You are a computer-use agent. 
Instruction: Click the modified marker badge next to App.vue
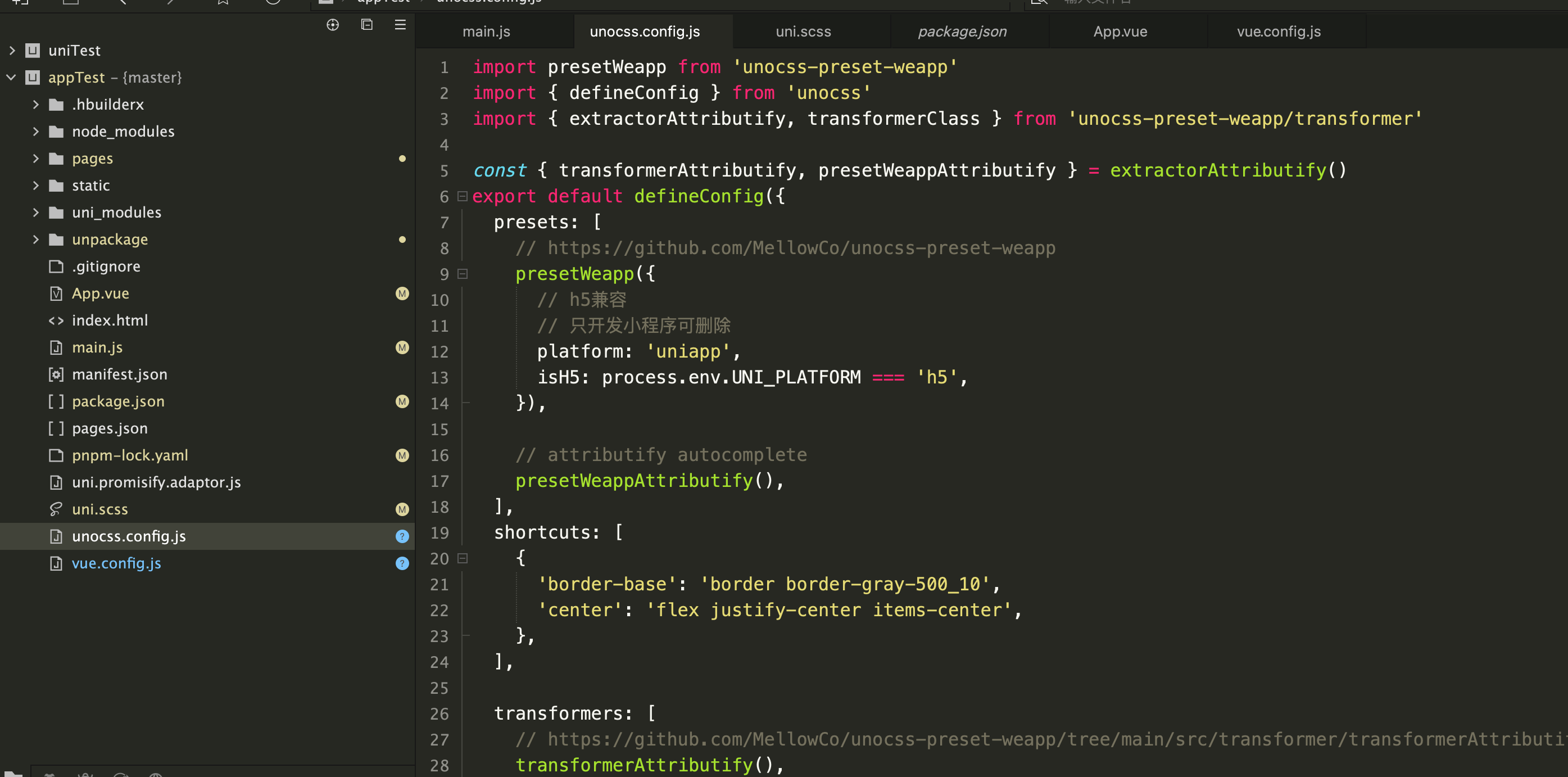tap(402, 293)
